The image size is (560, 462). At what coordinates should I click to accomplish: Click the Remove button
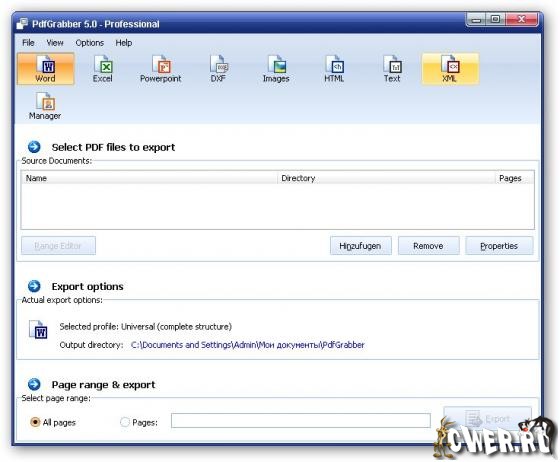pos(429,246)
